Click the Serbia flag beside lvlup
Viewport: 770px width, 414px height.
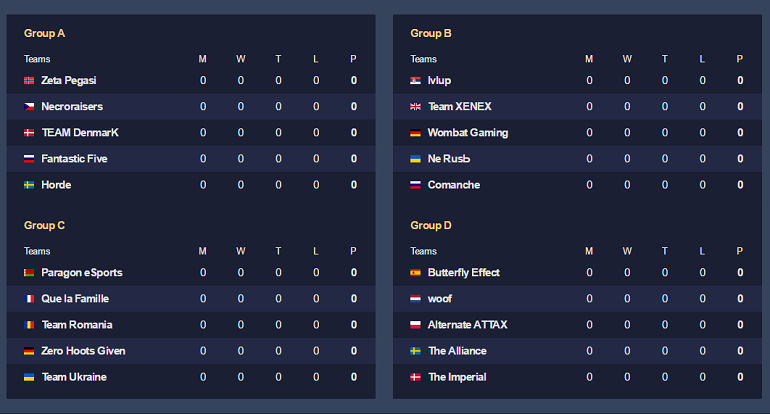point(415,81)
